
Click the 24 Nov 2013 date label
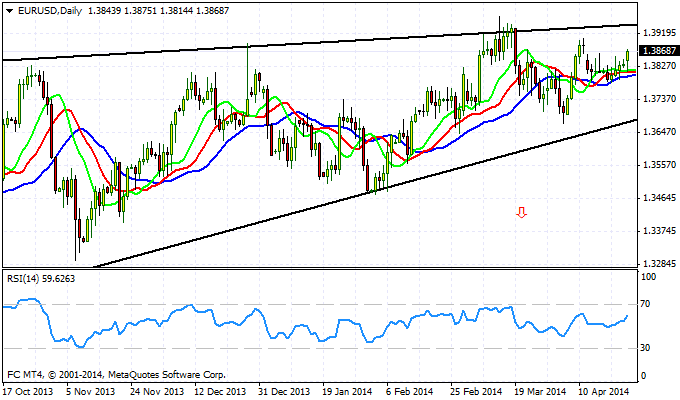click(x=157, y=391)
